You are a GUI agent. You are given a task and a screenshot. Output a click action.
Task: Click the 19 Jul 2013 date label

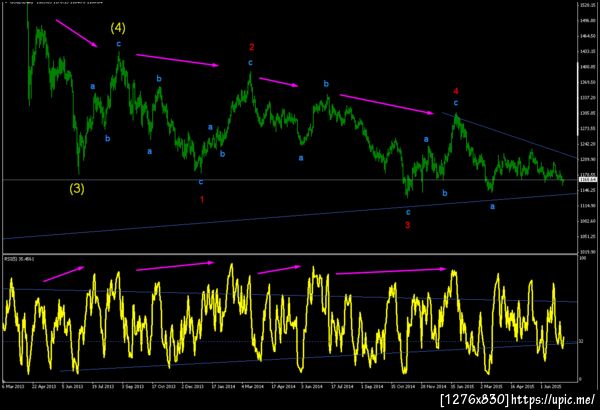point(103,387)
